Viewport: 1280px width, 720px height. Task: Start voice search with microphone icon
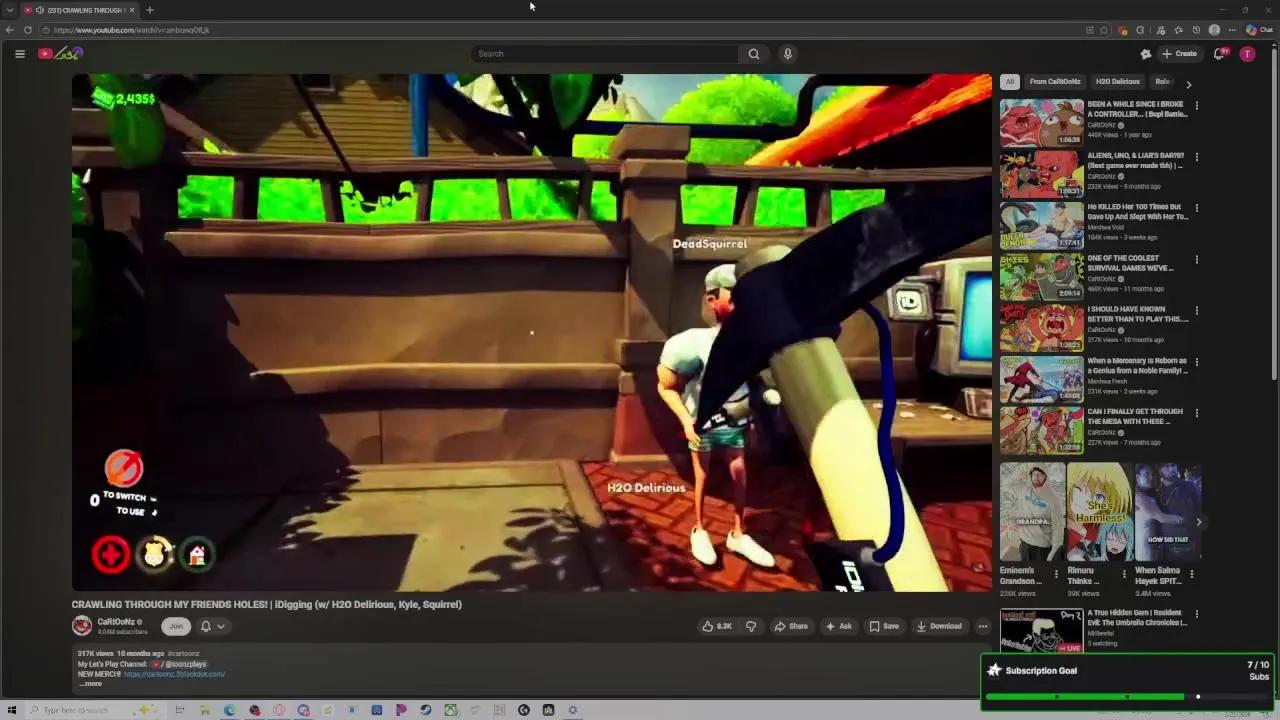[x=788, y=54]
